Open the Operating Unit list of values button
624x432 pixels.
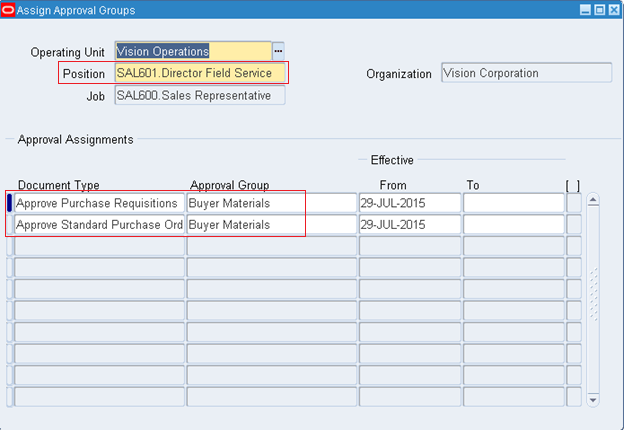point(279,51)
